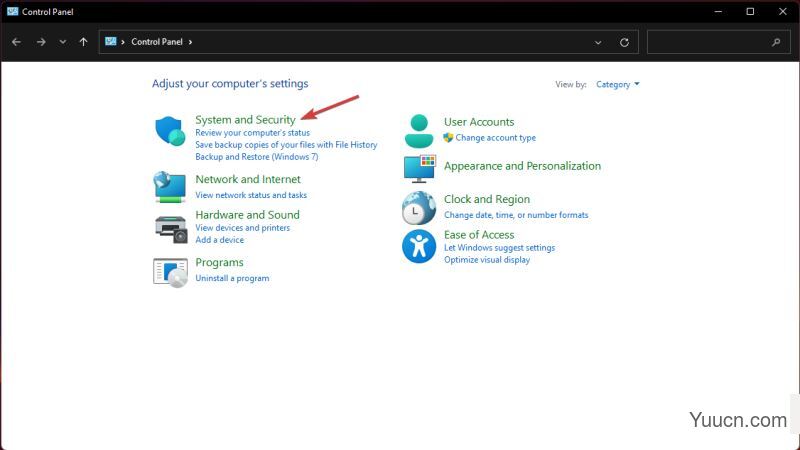800x450 pixels.
Task: Click Add a device link
Action: tap(219, 240)
